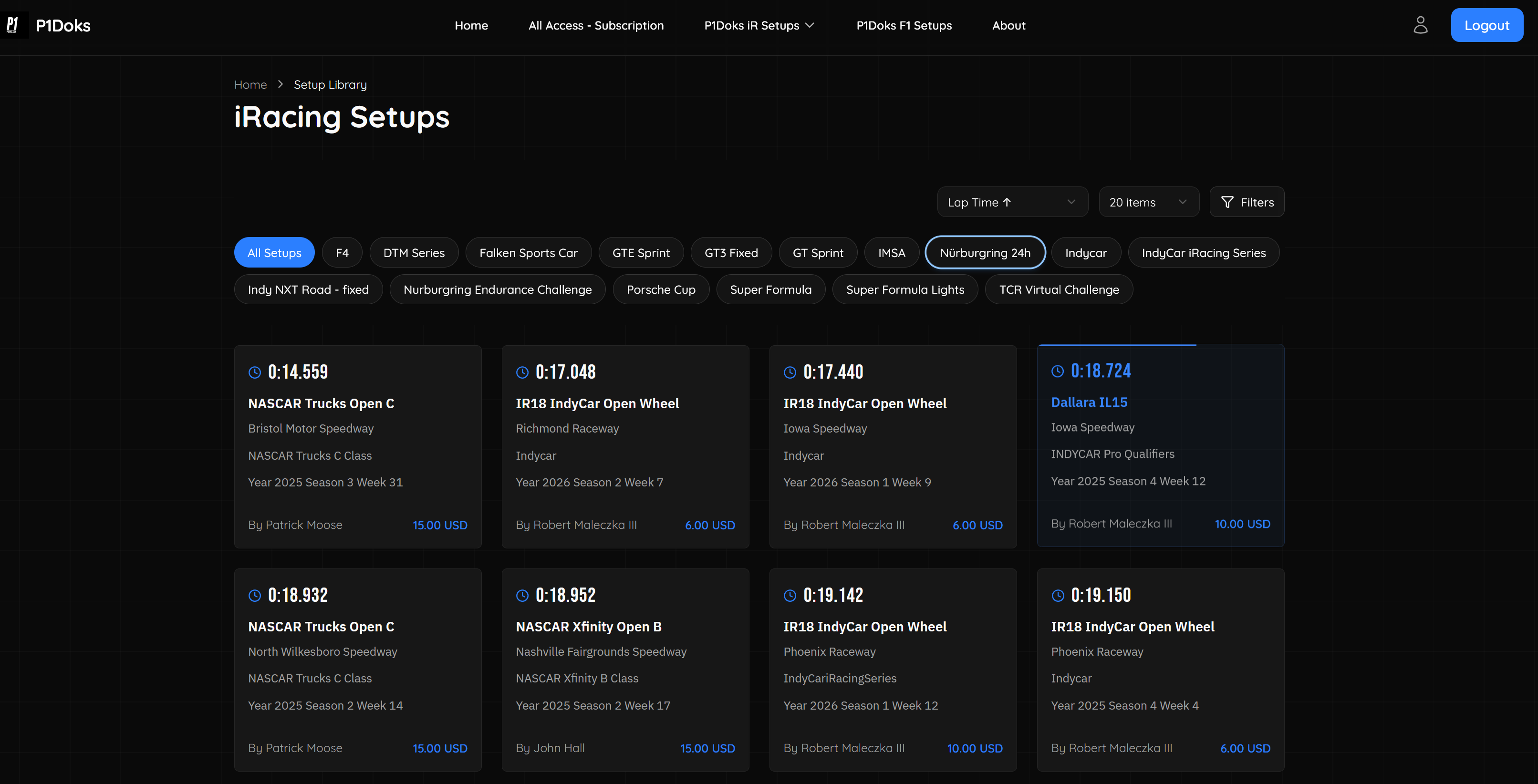The height and width of the screenshot is (784, 1538).
Task: Select Nurburgring Endurance Challenge chip
Action: click(498, 289)
